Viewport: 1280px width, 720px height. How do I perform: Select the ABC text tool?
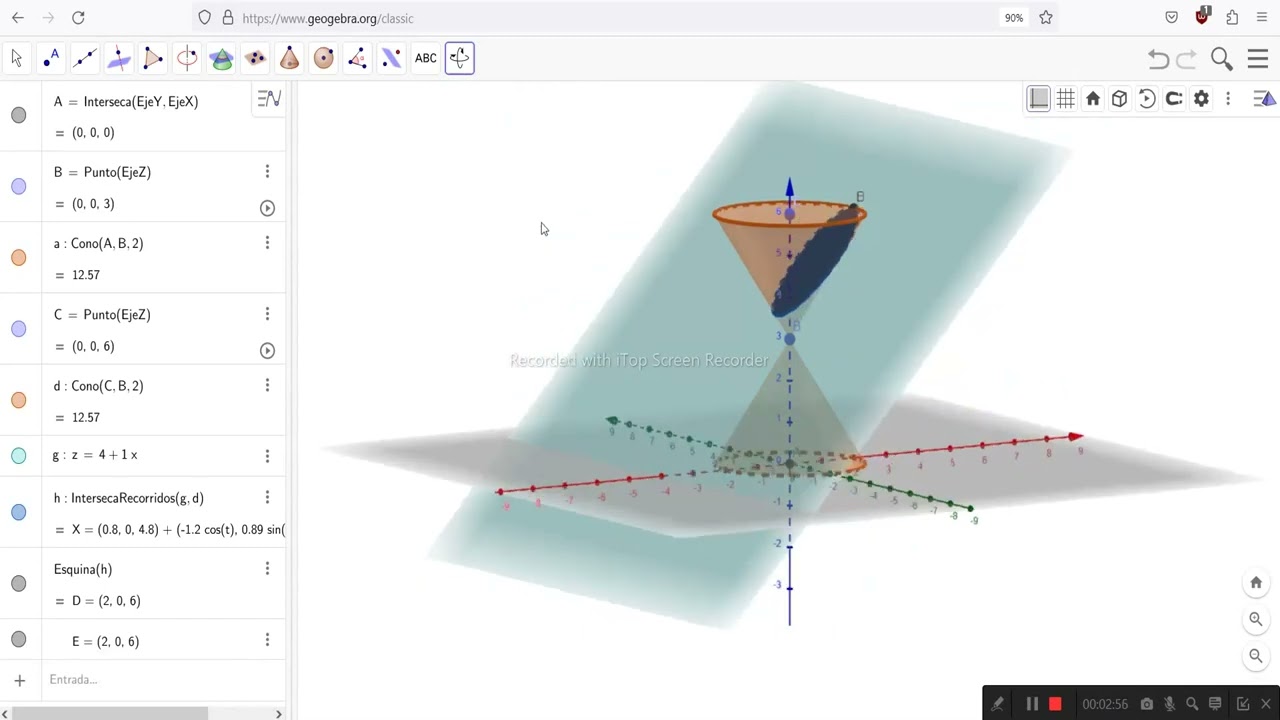(x=425, y=58)
